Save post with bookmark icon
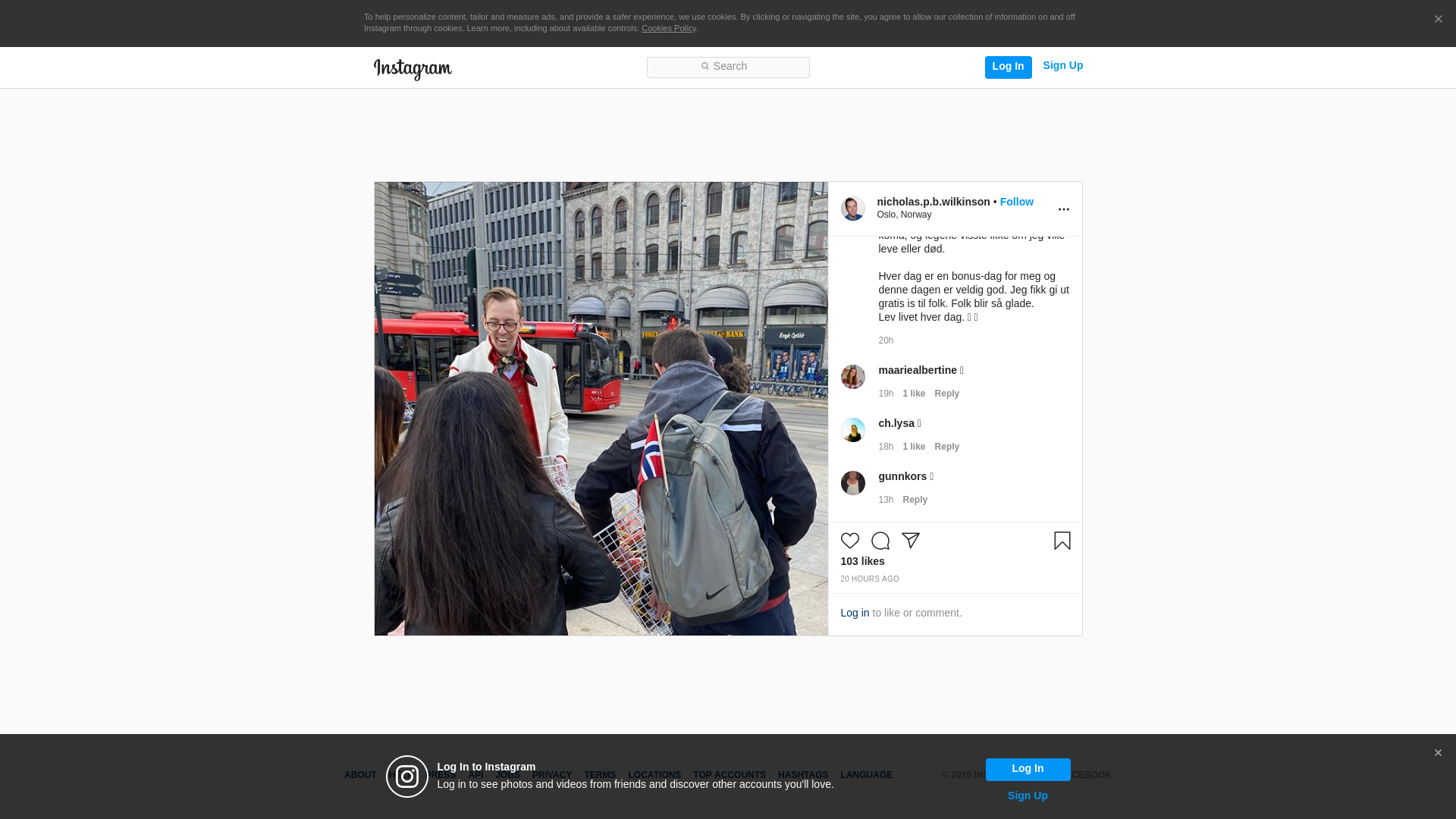Screen dimensions: 1456x819 click(x=1062, y=541)
